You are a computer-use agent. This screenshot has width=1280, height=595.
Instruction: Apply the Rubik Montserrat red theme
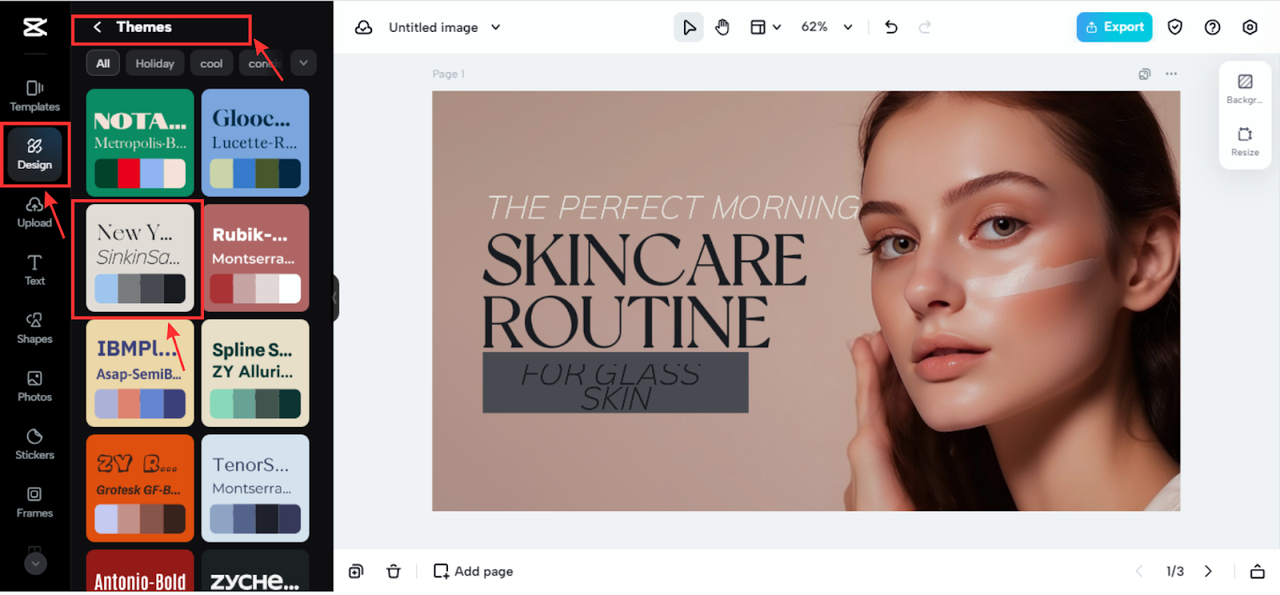255,257
